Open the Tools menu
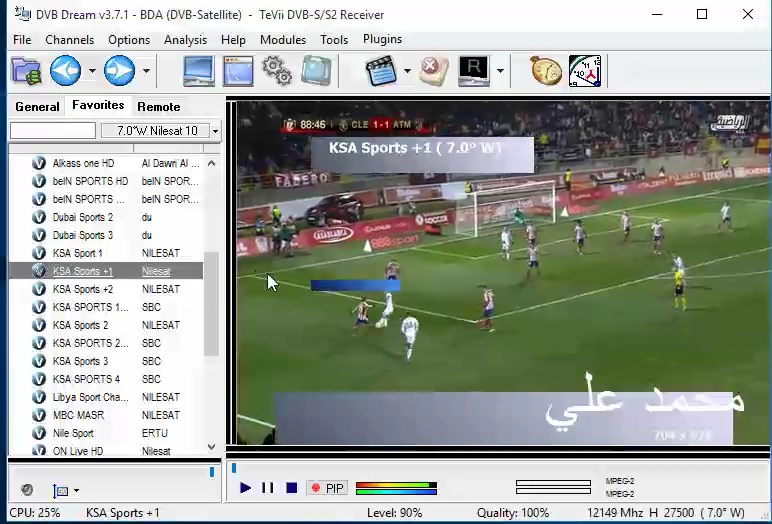Screen dimensions: 772x524 (334, 39)
